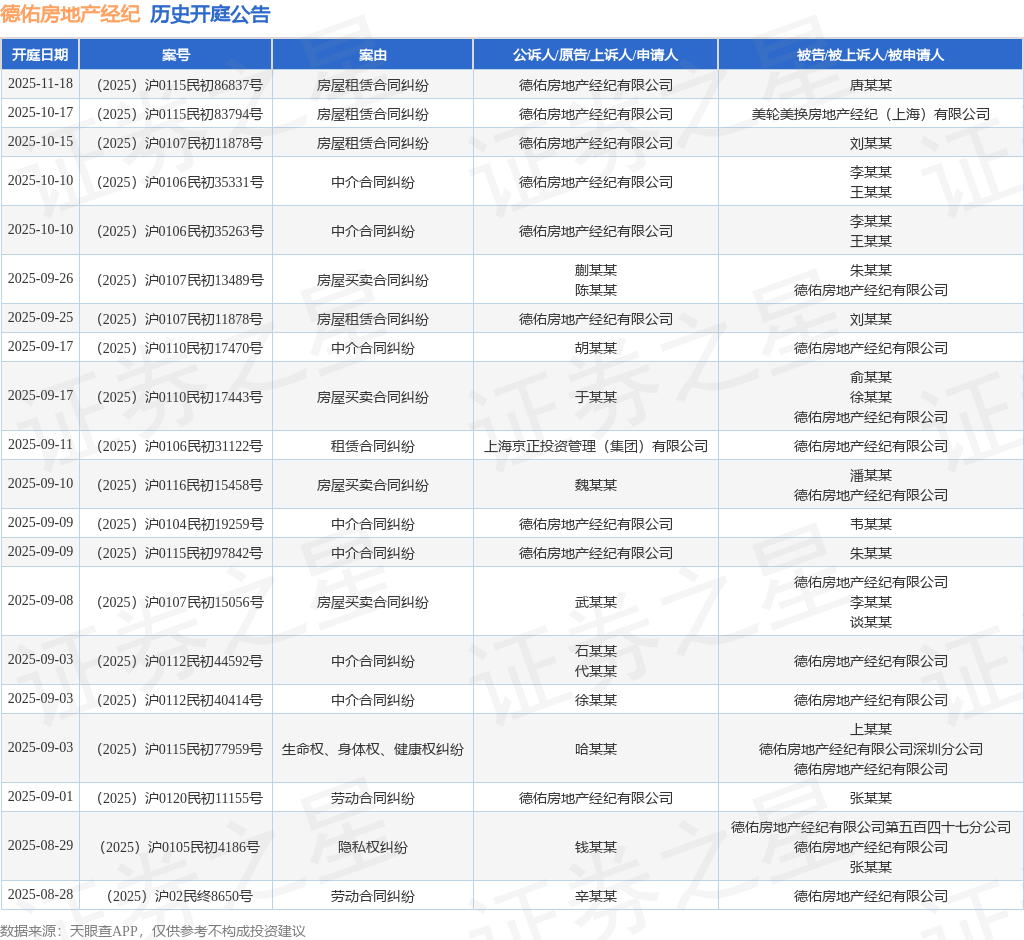Click defendant 潘某某
This screenshot has height=940, width=1024.
pos(871,475)
